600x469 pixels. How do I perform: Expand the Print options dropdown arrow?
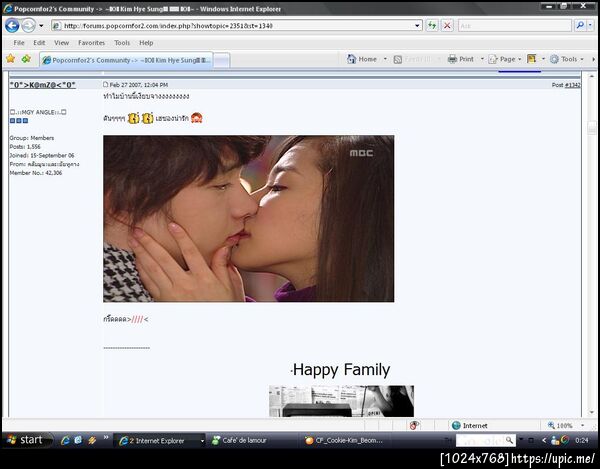point(482,59)
